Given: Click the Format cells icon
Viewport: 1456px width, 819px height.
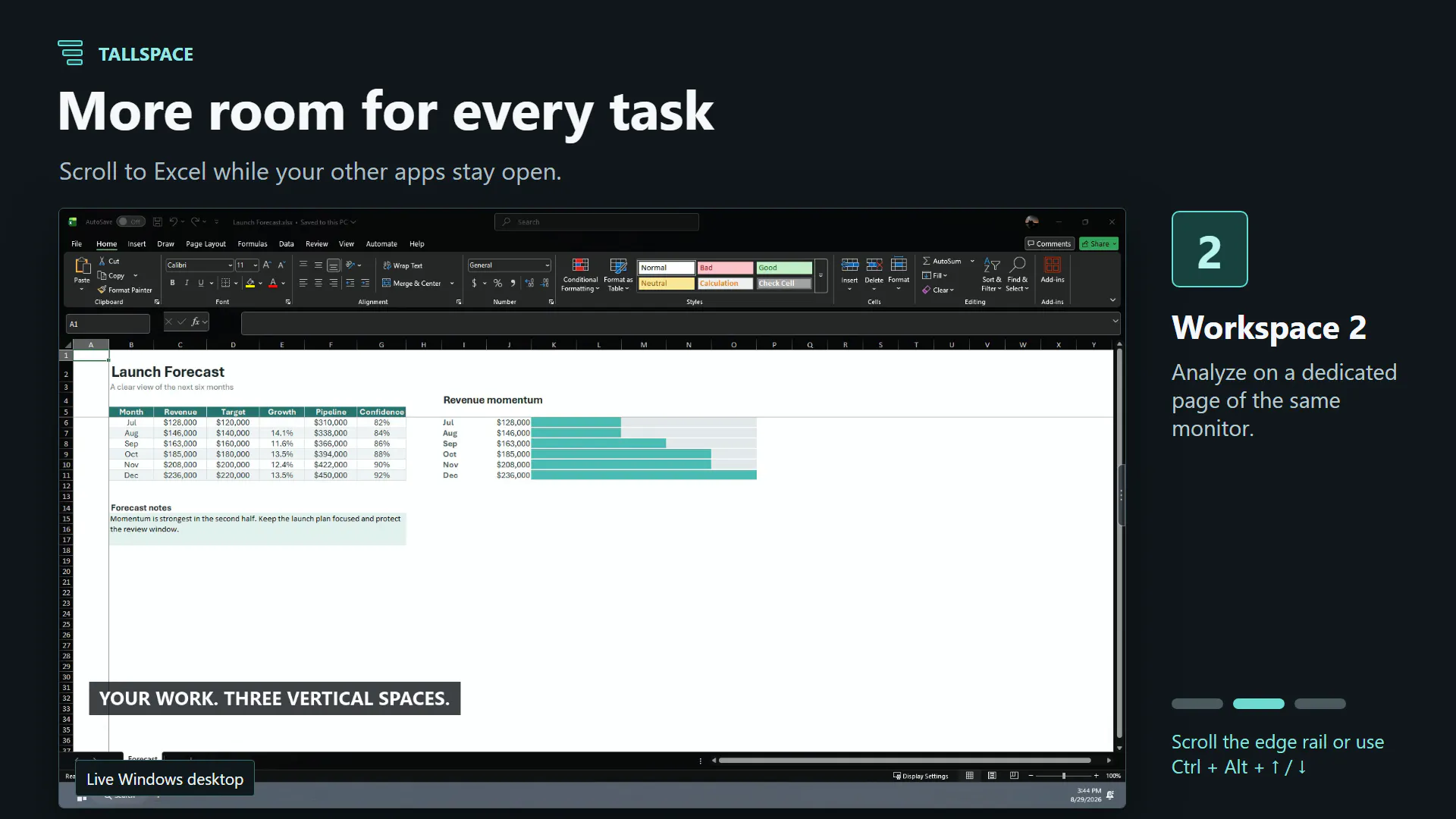Looking at the screenshot, I should tap(899, 265).
